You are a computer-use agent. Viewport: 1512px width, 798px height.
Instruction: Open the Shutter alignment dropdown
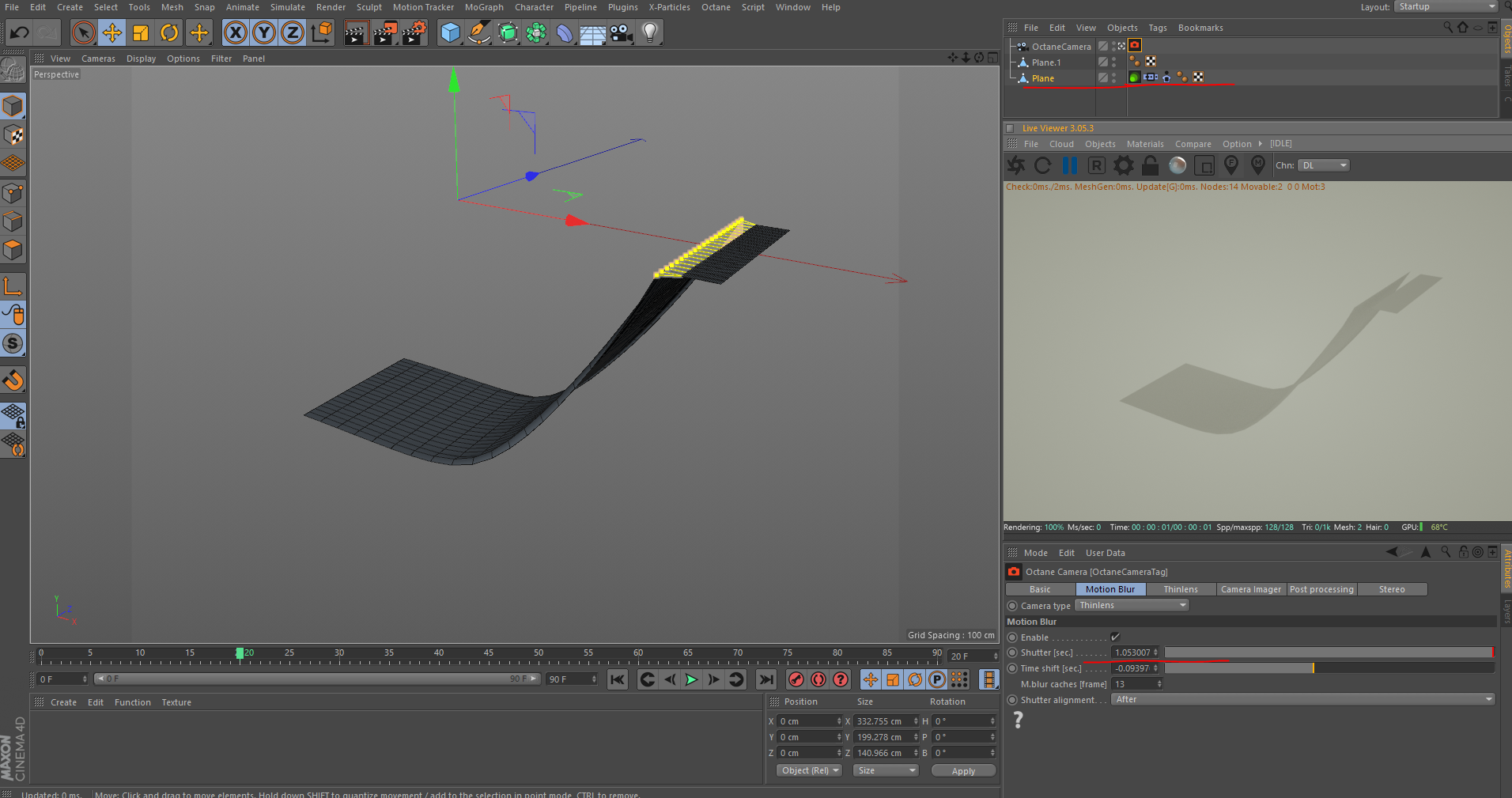click(1302, 700)
